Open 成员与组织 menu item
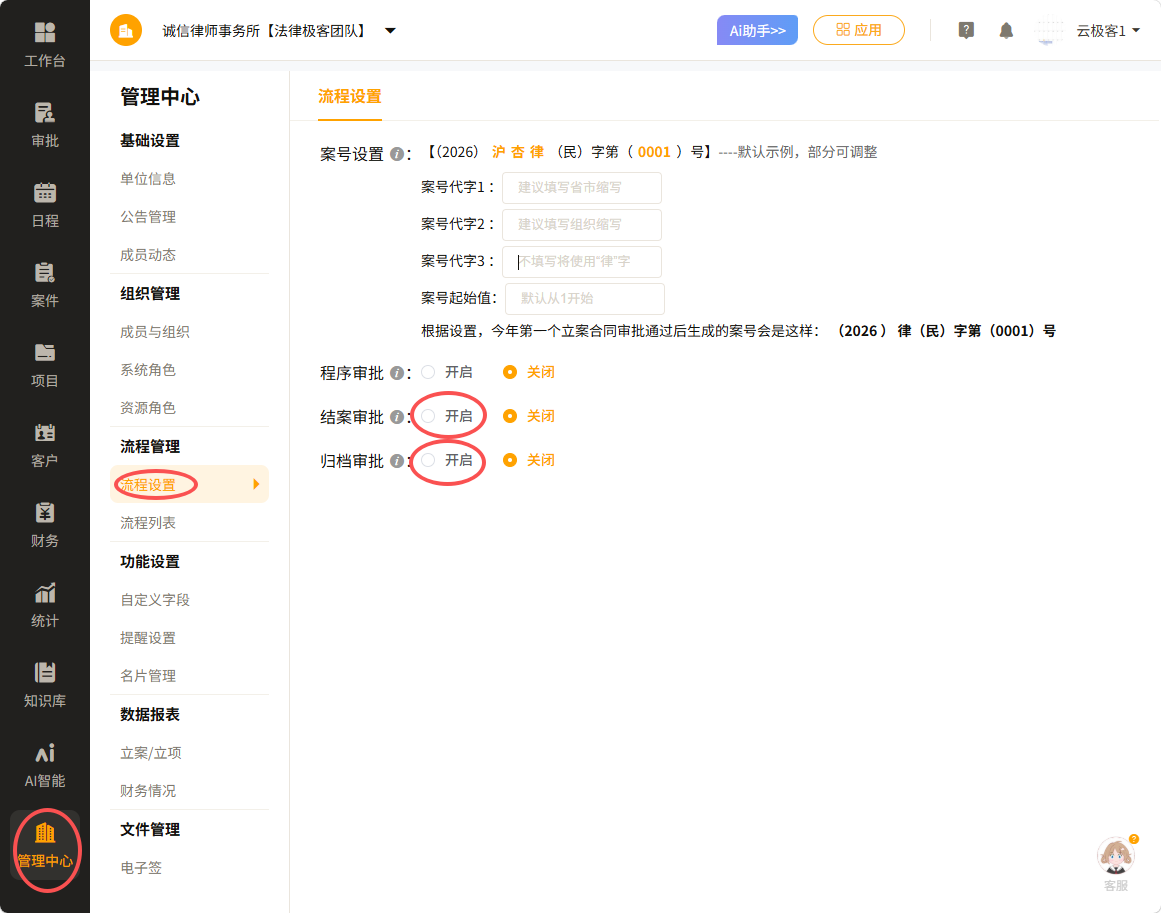Viewport: 1161px width, 913px height. click(x=155, y=332)
